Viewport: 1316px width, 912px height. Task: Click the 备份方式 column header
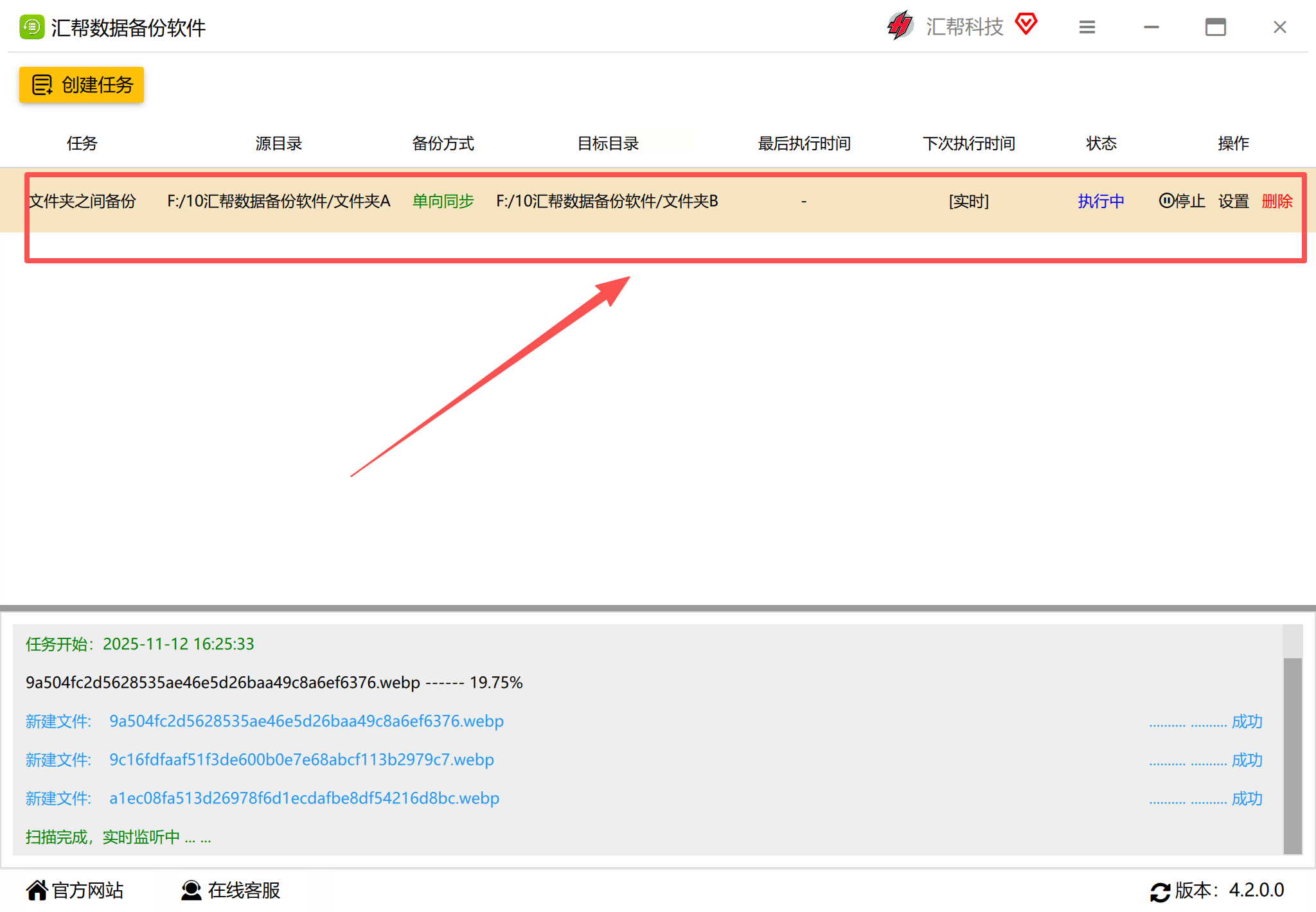[443, 143]
